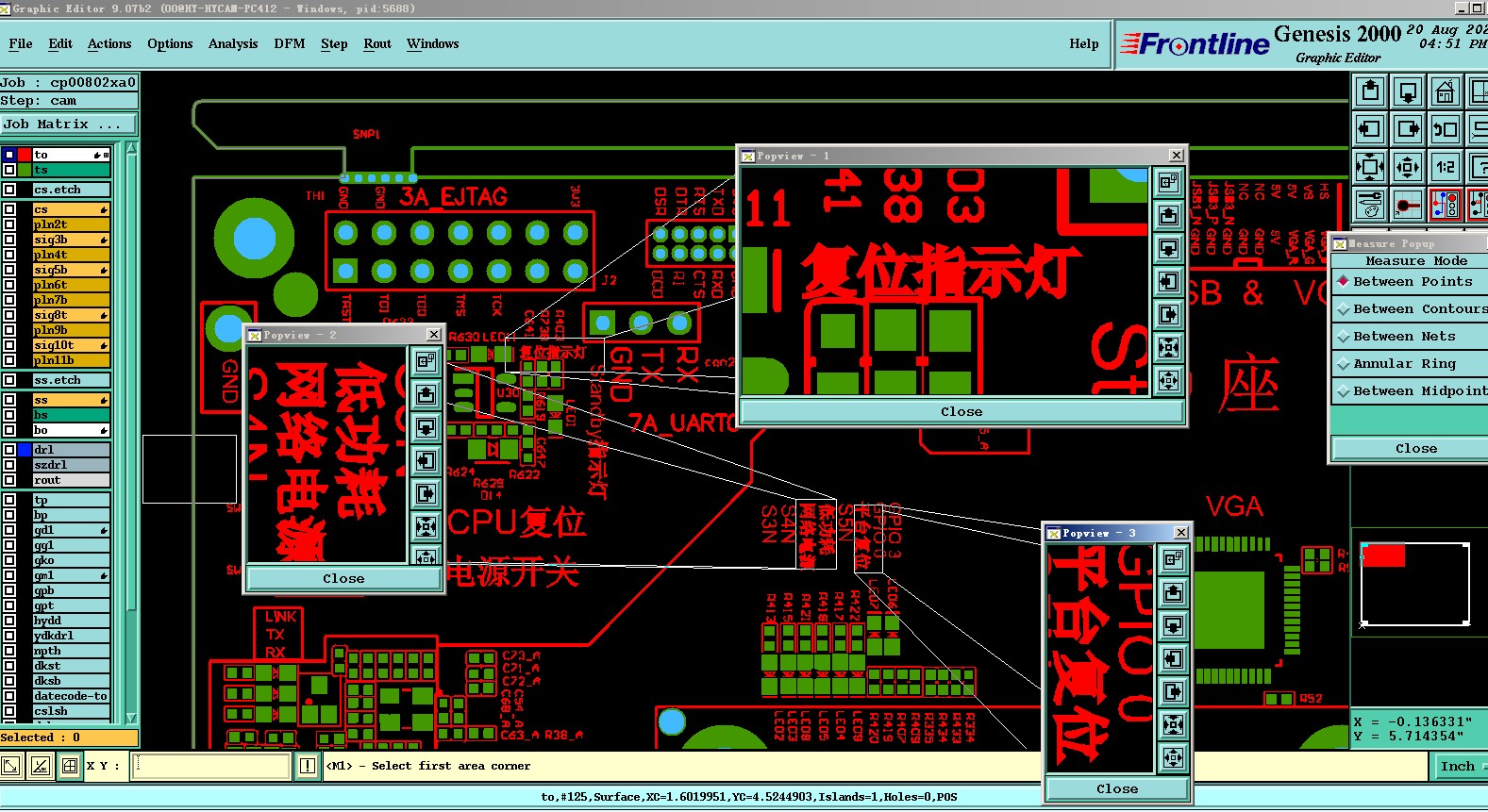Image resolution: width=1488 pixels, height=812 pixels.
Task: Click pan left icon in Popview 1
Action: click(x=1168, y=281)
